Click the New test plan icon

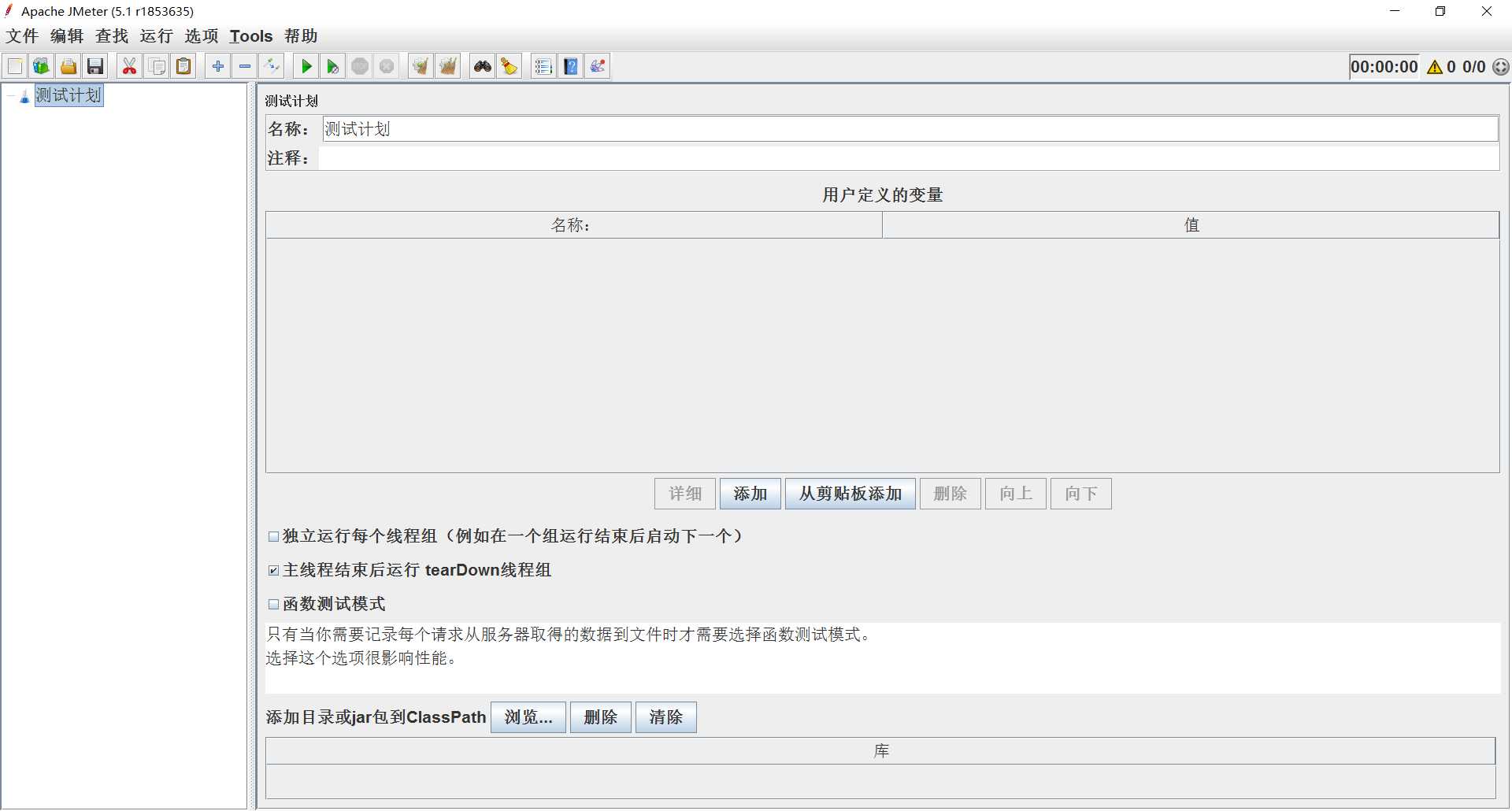(x=15, y=67)
